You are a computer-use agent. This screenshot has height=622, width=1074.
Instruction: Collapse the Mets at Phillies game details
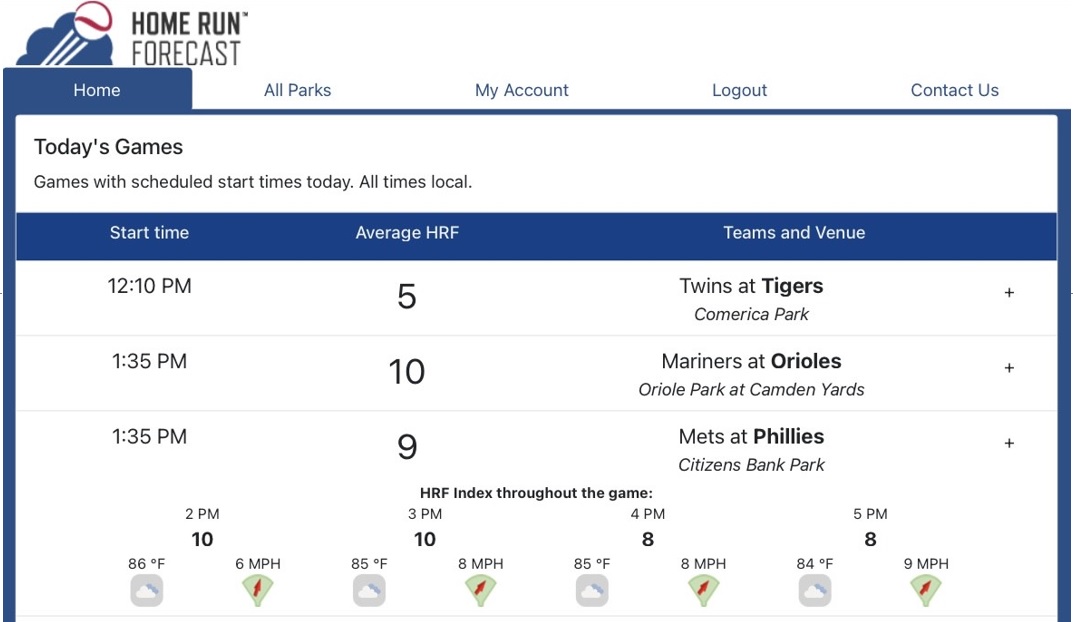coord(1009,443)
